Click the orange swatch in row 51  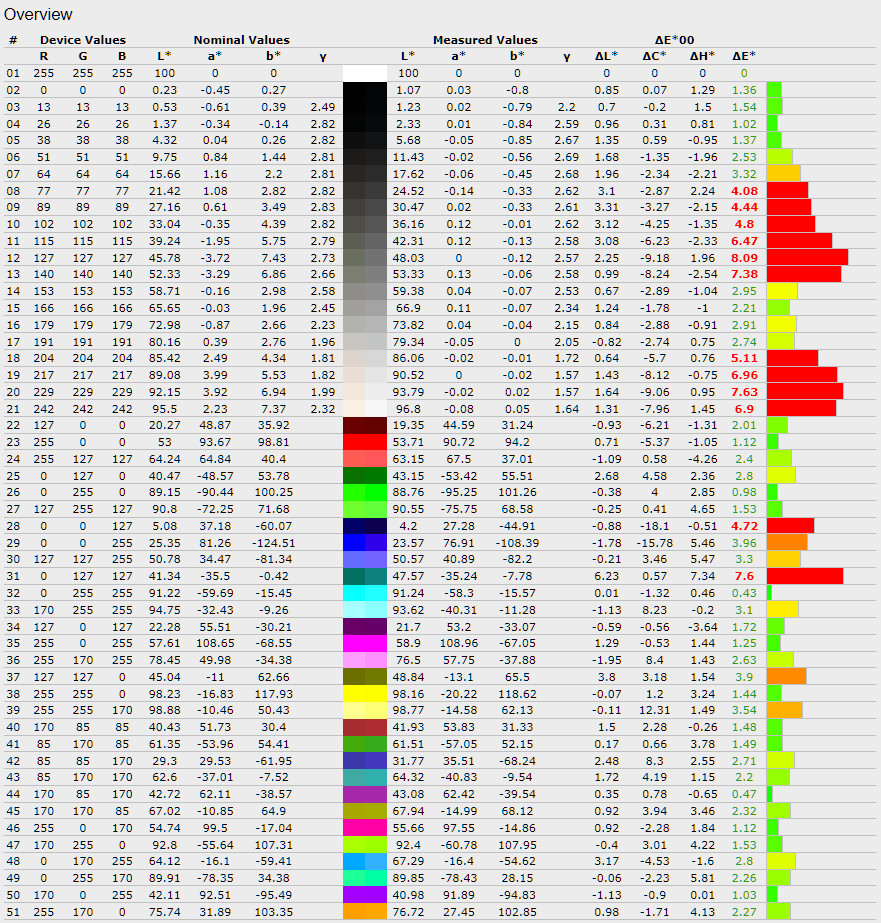(x=364, y=911)
